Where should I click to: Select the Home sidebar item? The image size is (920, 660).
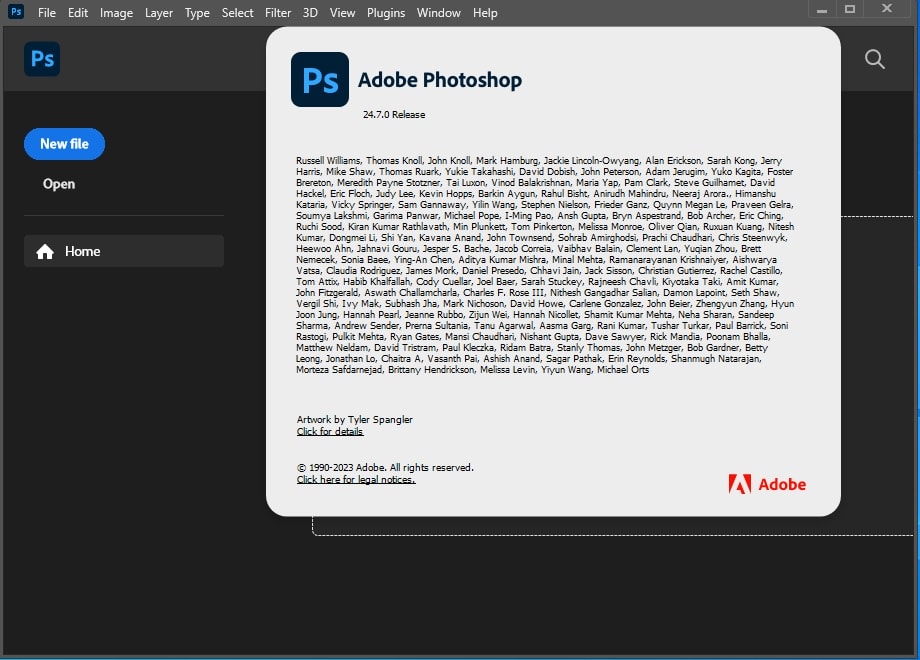pyautogui.click(x=124, y=251)
